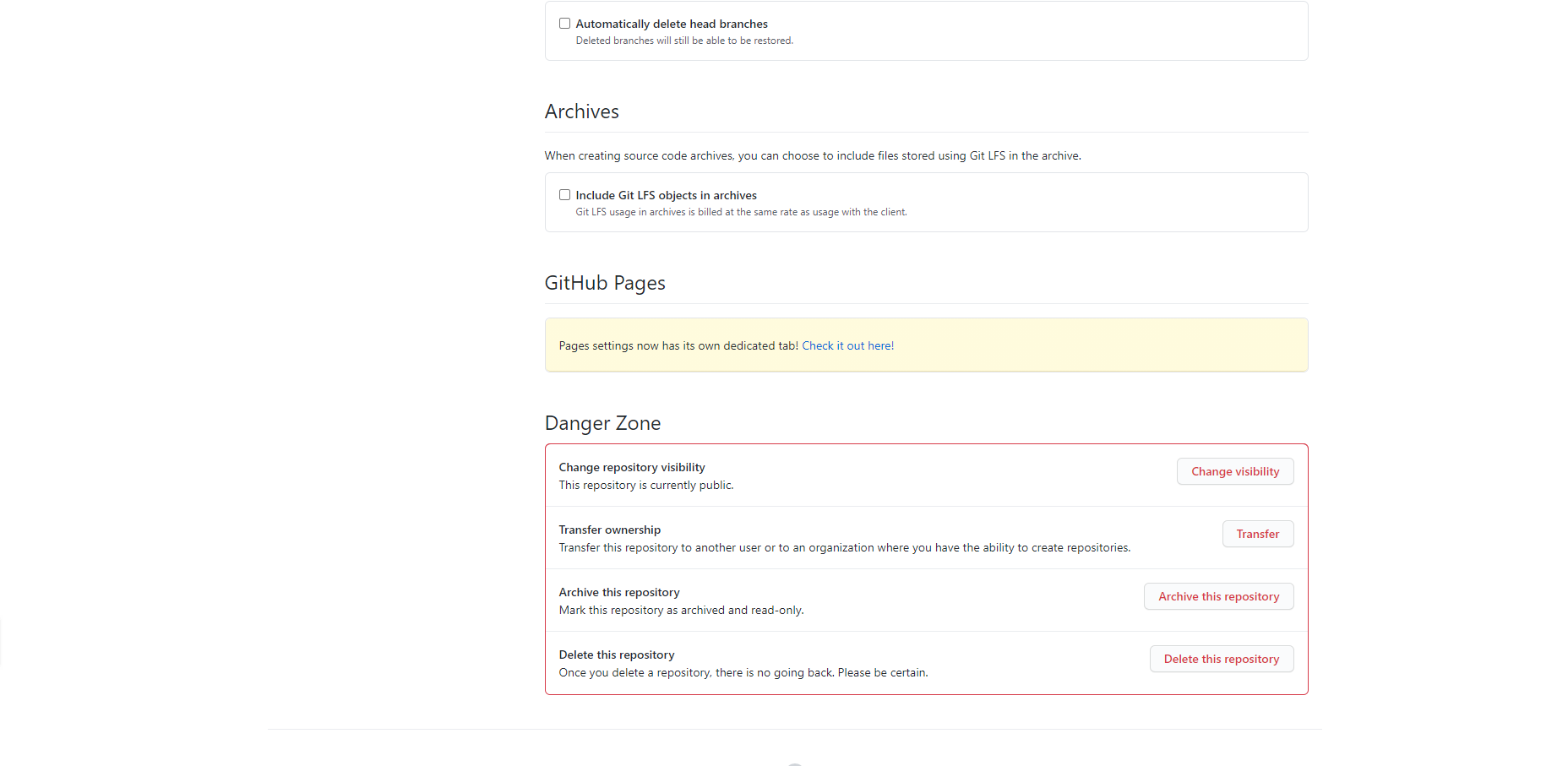Enable Automatically delete head branches checkbox
Viewport: 1568px width, 766px height.
point(564,24)
